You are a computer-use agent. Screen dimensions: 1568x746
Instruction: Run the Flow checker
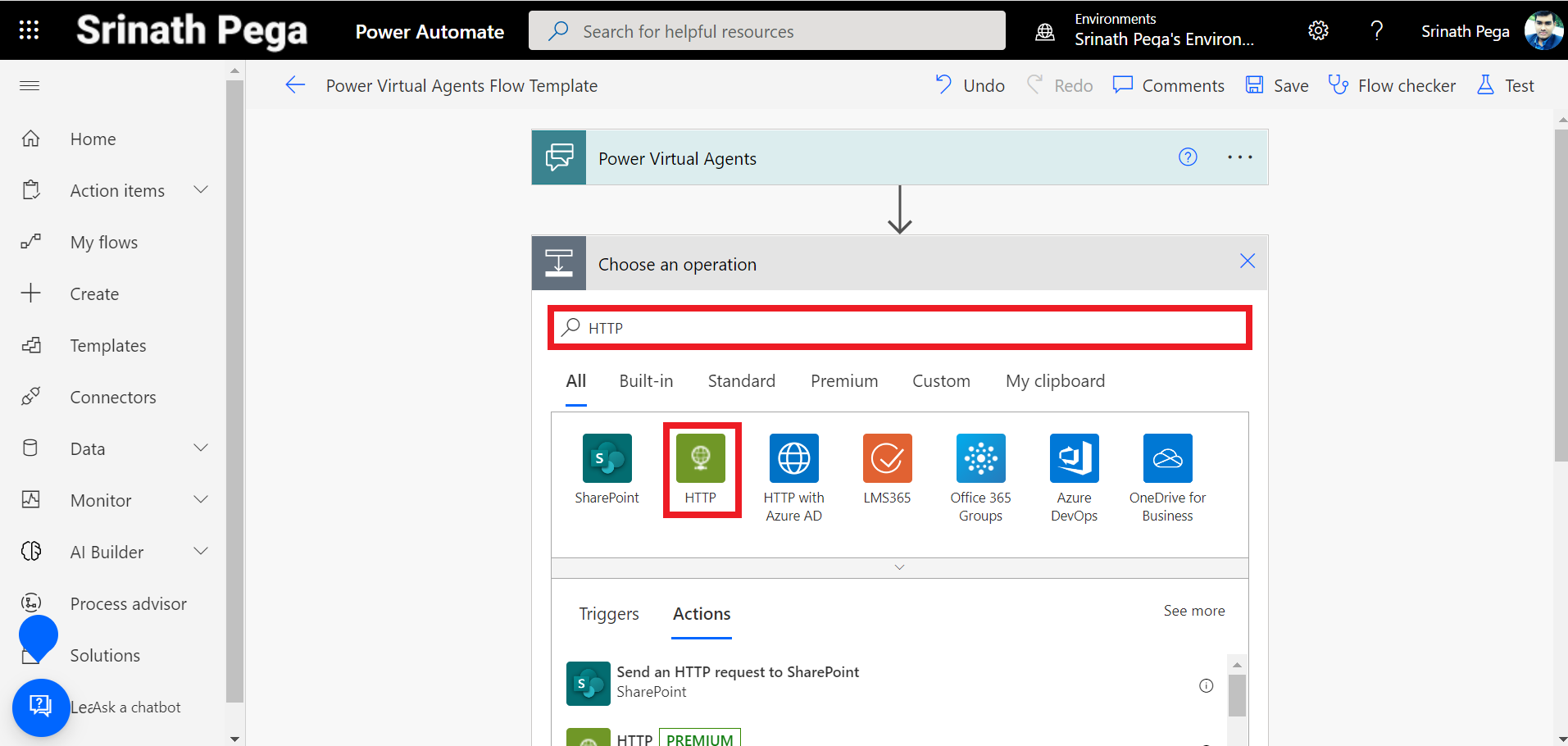tap(1392, 86)
